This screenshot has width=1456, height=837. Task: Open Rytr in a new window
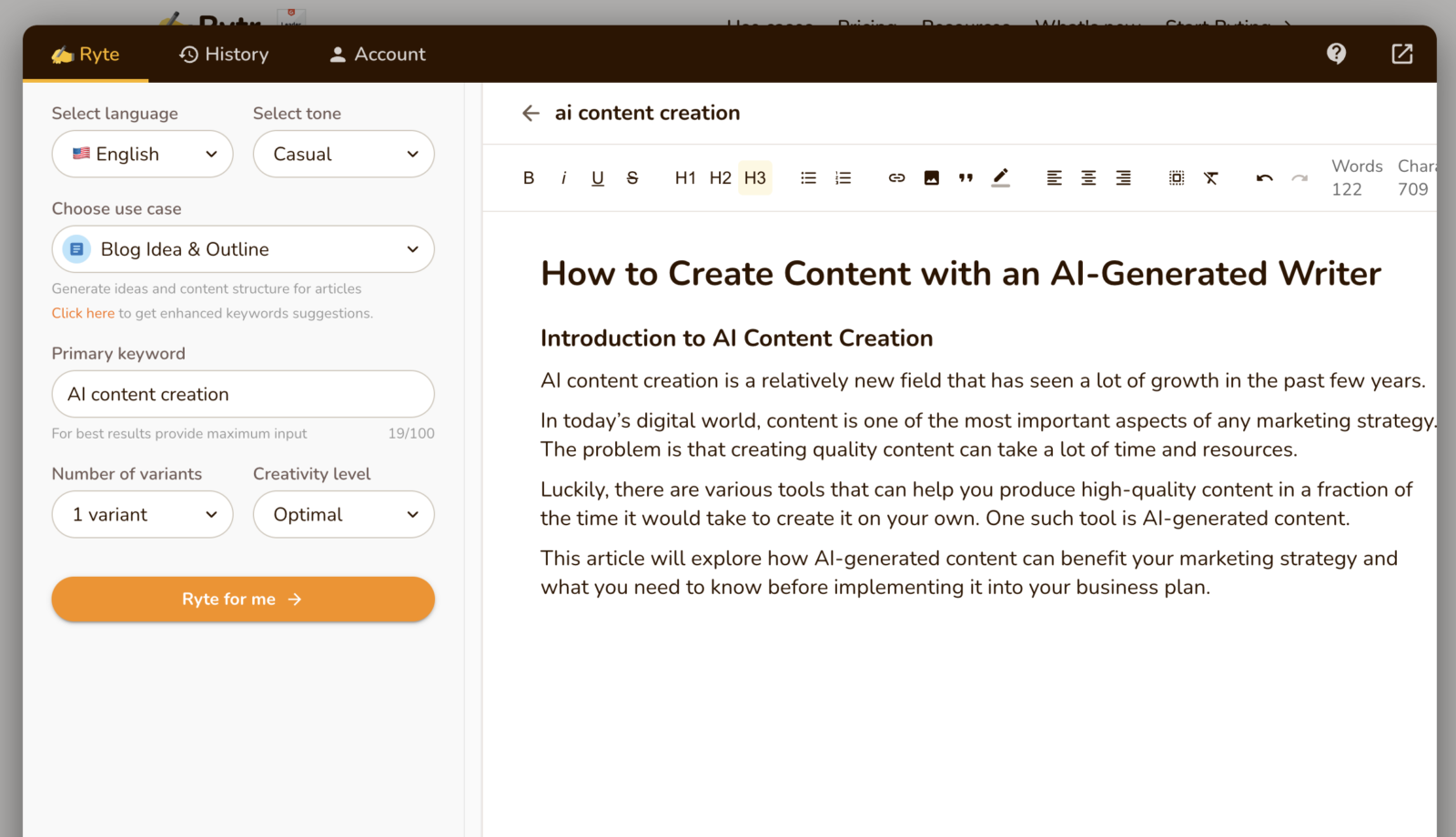tap(1402, 54)
